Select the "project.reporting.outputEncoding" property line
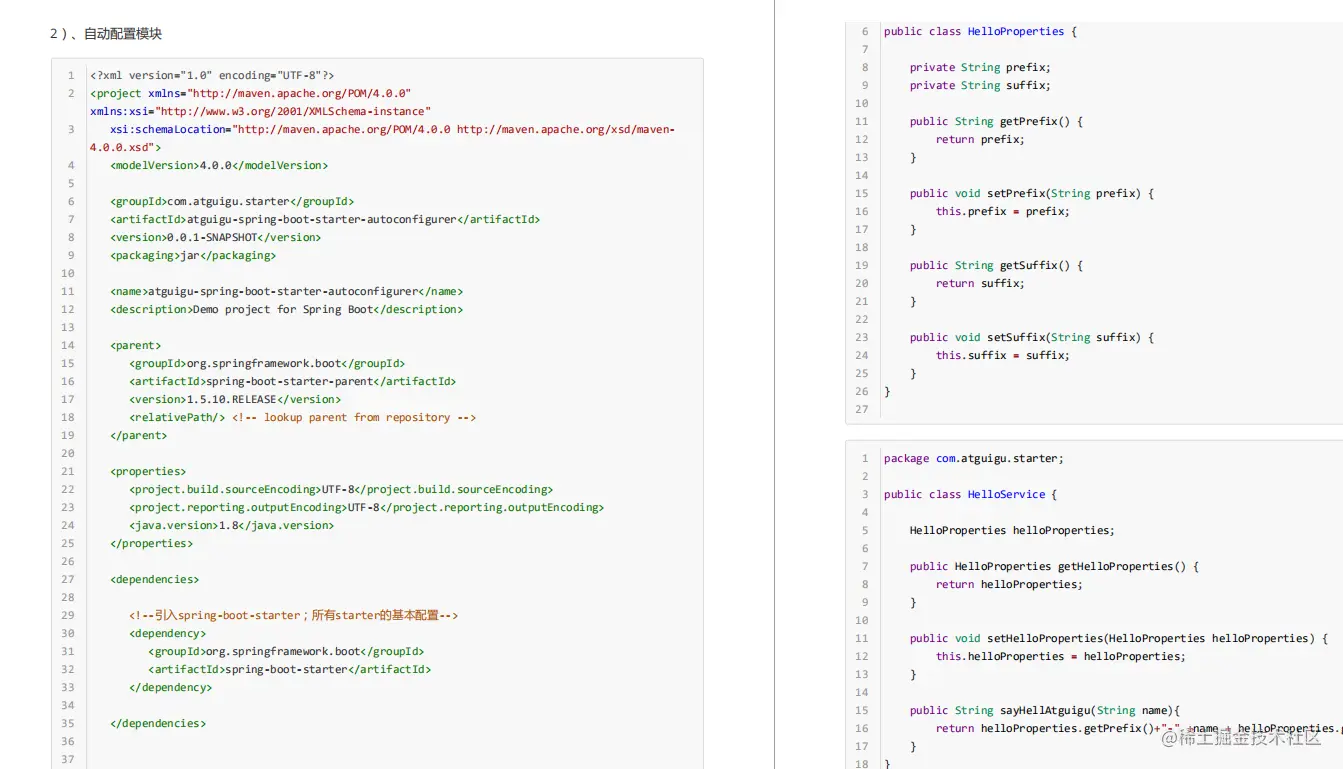The image size is (1343, 769). click(x=367, y=507)
